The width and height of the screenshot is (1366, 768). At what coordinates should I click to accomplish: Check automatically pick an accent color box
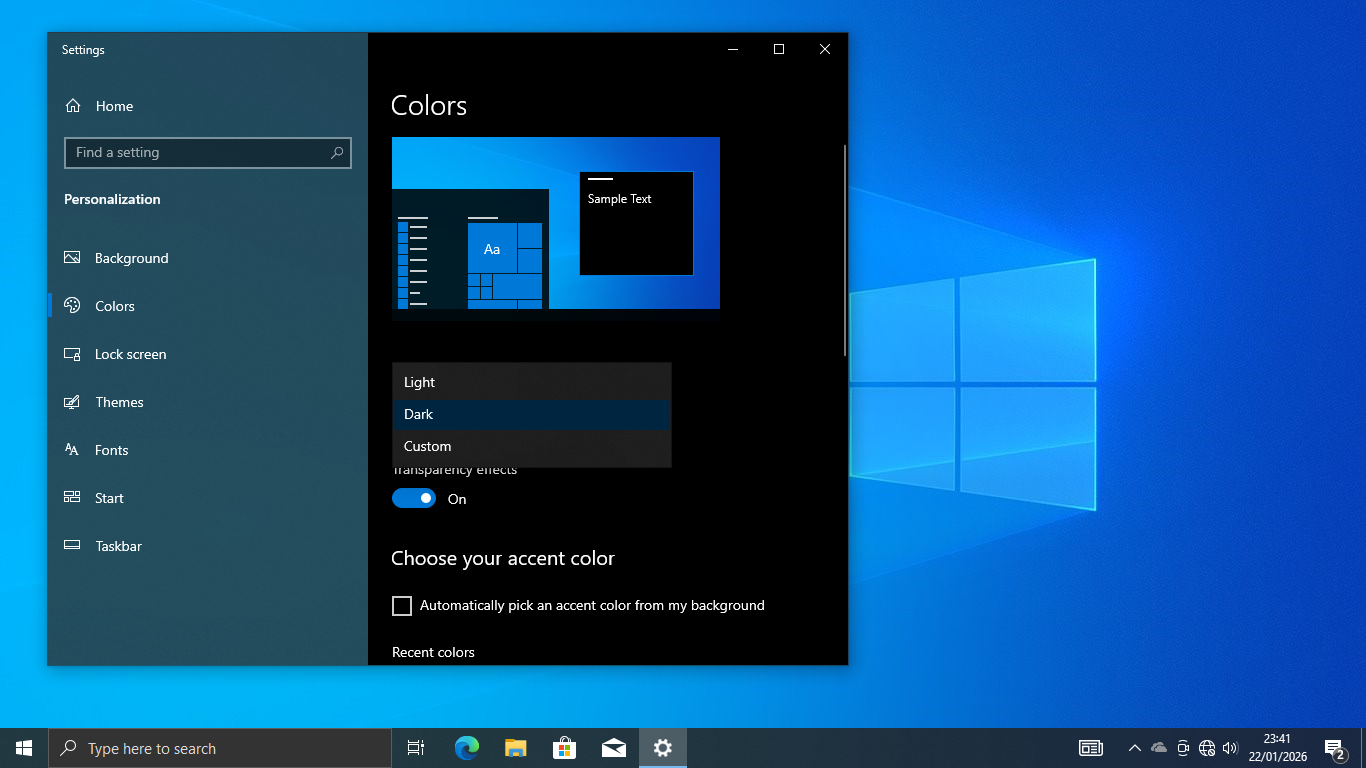[x=402, y=606]
